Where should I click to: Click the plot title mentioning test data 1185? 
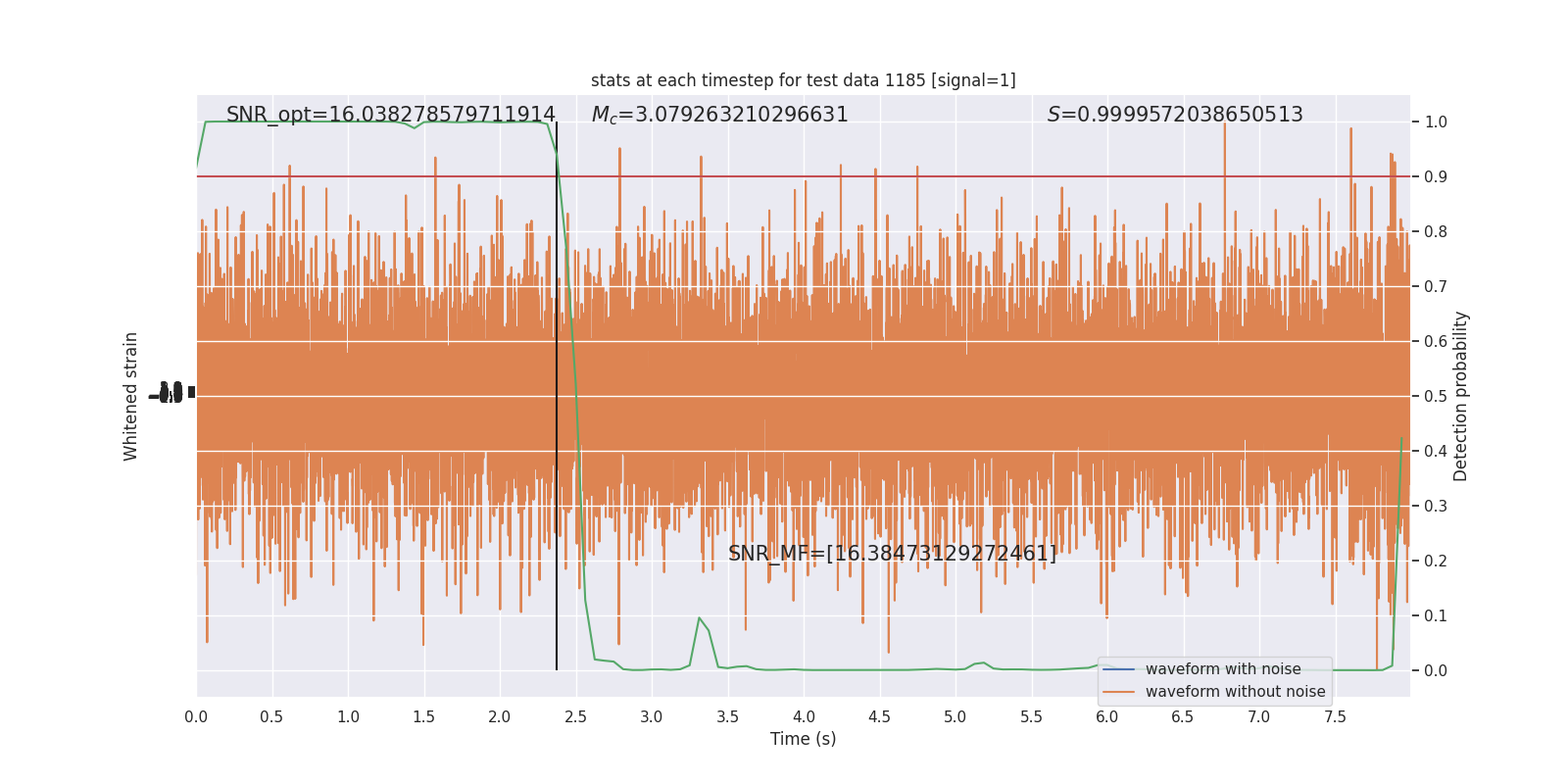point(803,80)
